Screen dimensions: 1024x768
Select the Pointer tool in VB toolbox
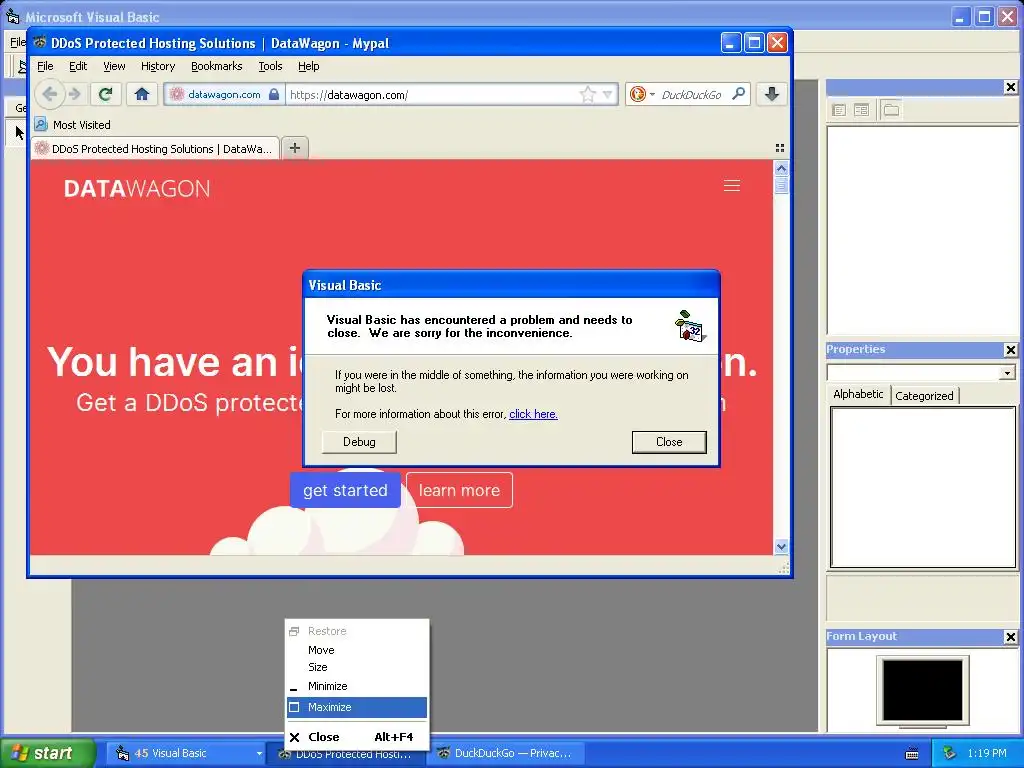point(18,133)
